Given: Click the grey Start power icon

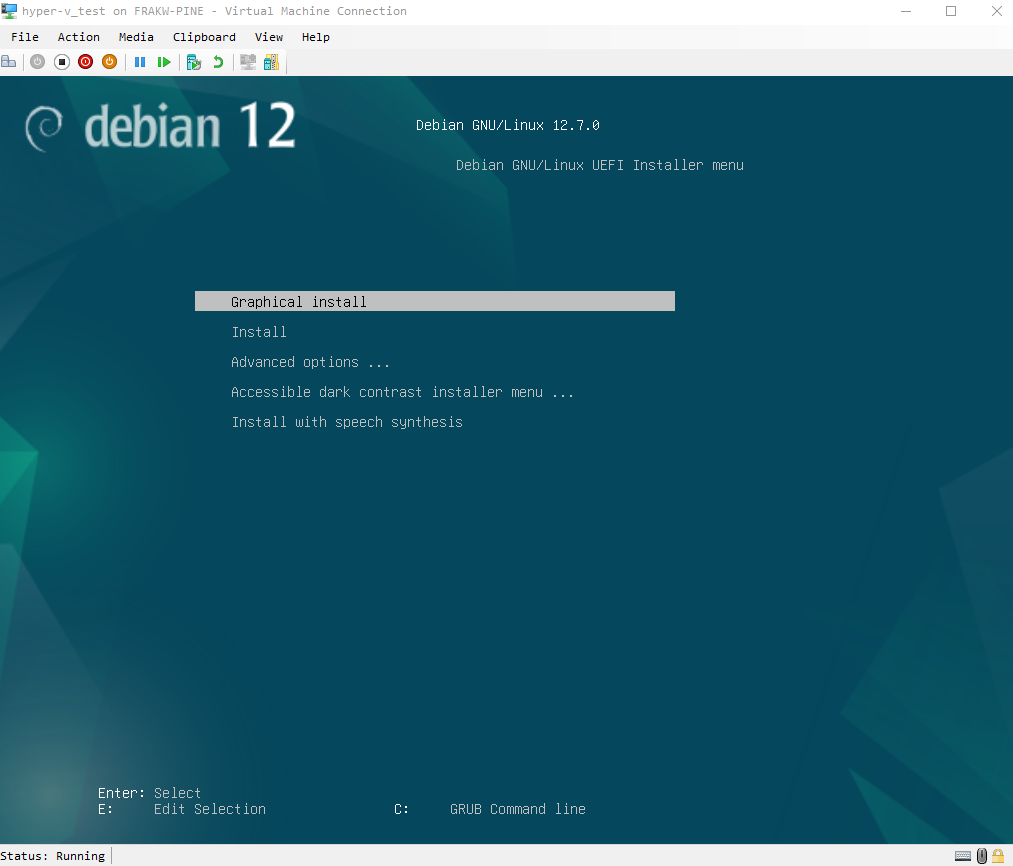Looking at the screenshot, I should coord(37,62).
